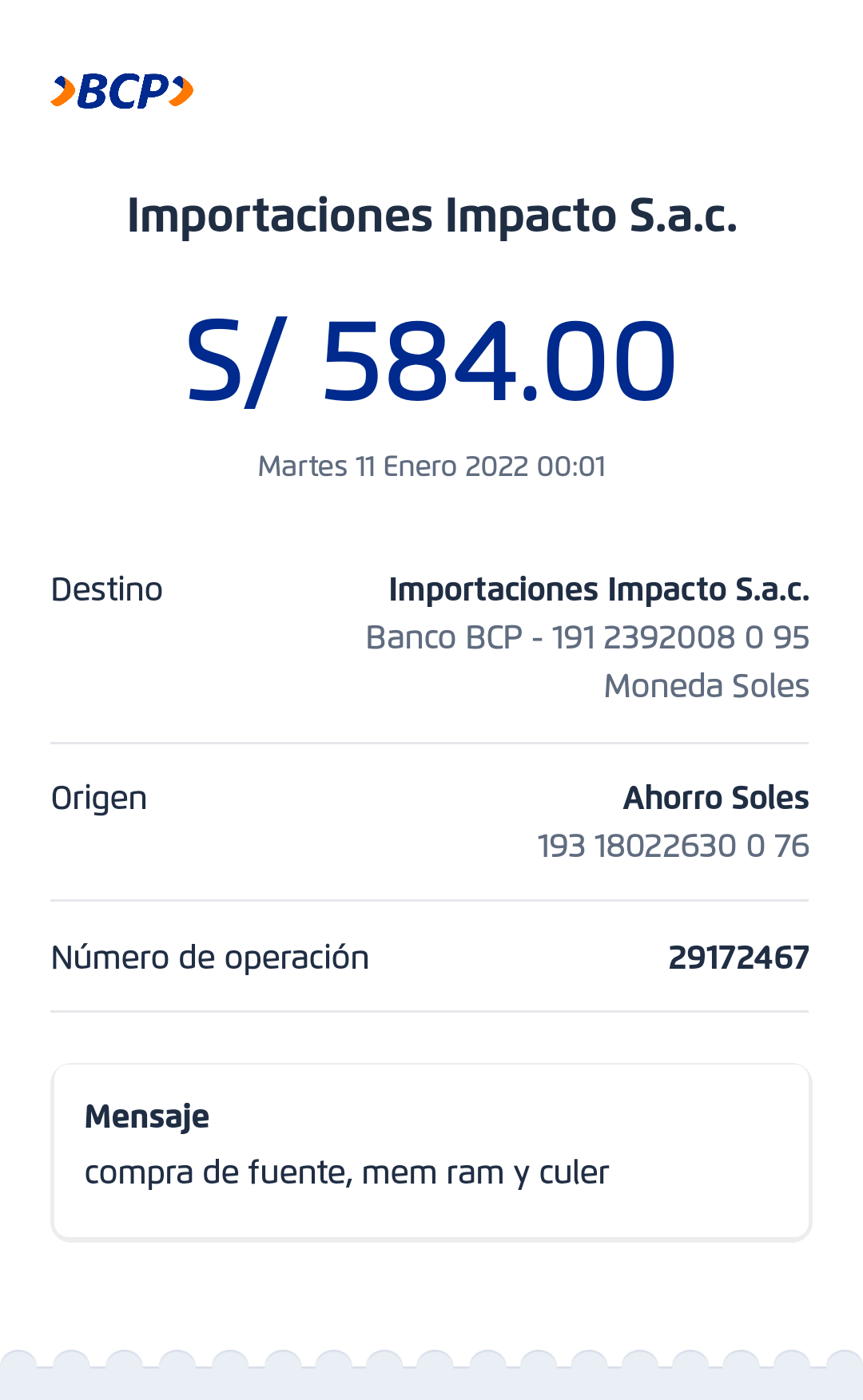
Task: Click the divider line below Moneda Soles
Action: pos(430,743)
